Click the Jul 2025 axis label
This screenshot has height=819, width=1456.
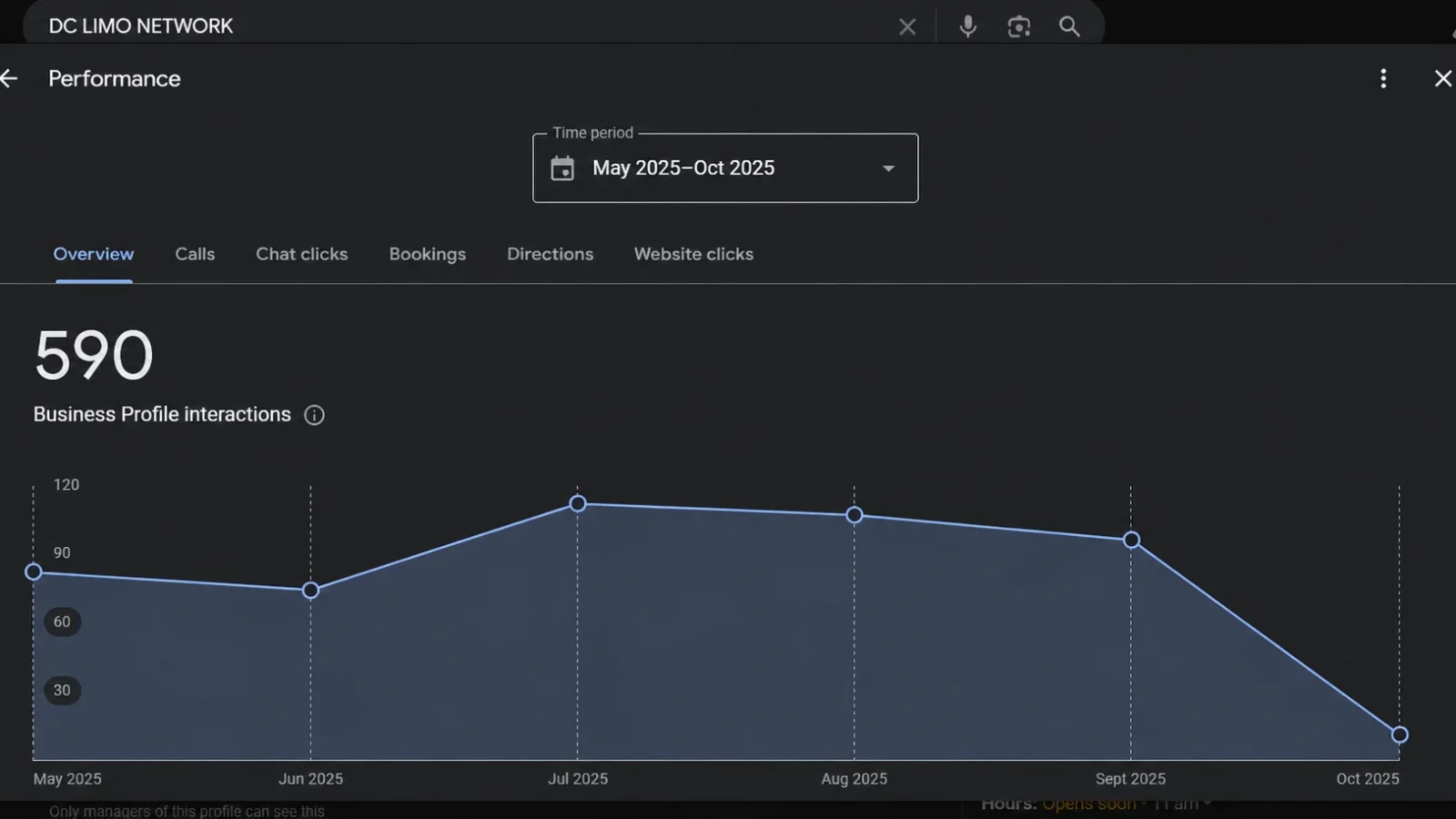click(x=578, y=779)
